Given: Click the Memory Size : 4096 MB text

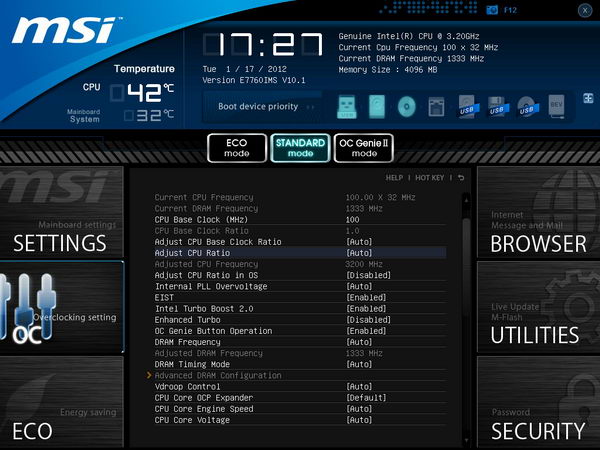Looking at the screenshot, I should tap(388, 70).
